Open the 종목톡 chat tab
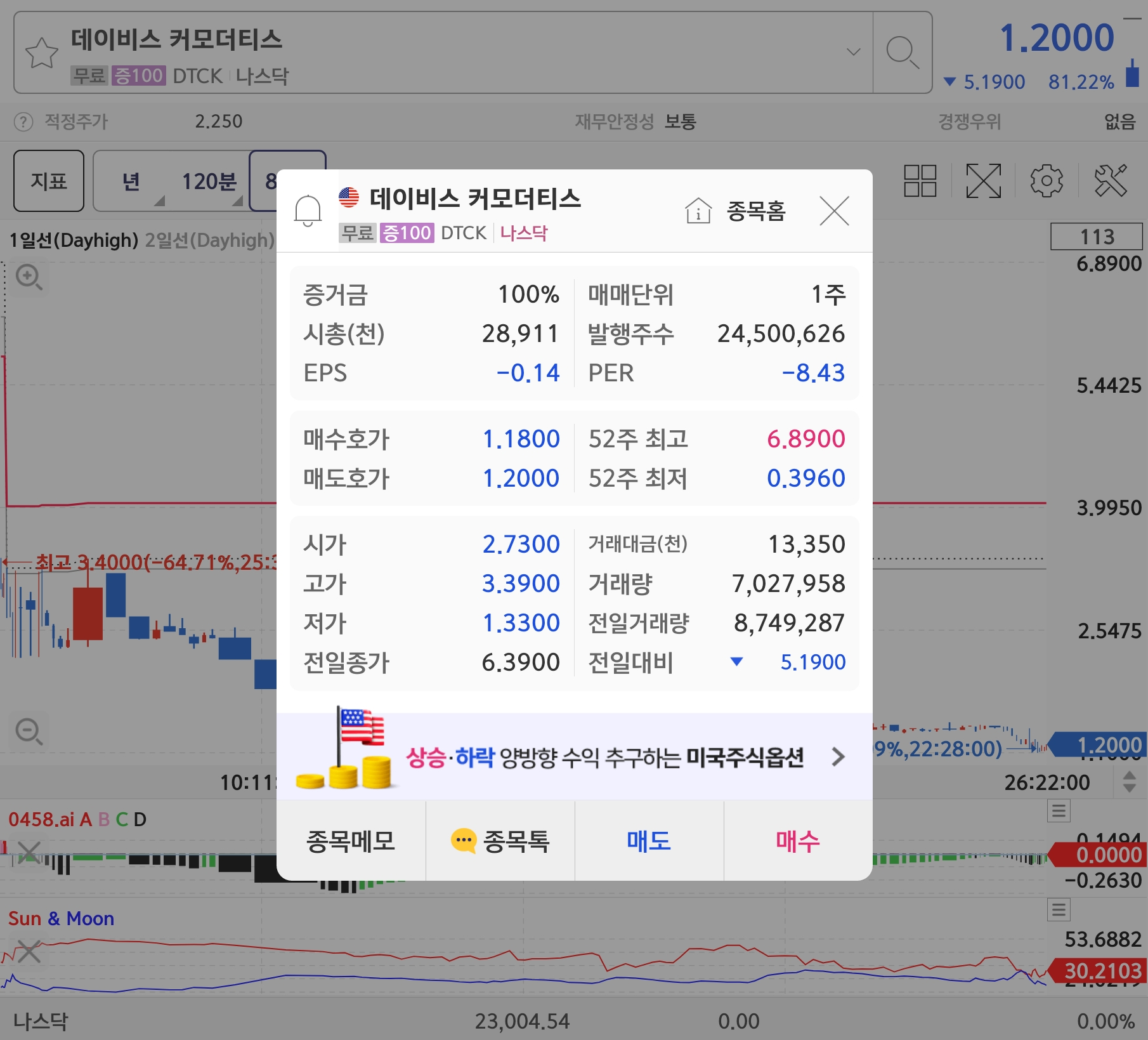This screenshot has height=1040, width=1148. pyautogui.click(x=500, y=840)
